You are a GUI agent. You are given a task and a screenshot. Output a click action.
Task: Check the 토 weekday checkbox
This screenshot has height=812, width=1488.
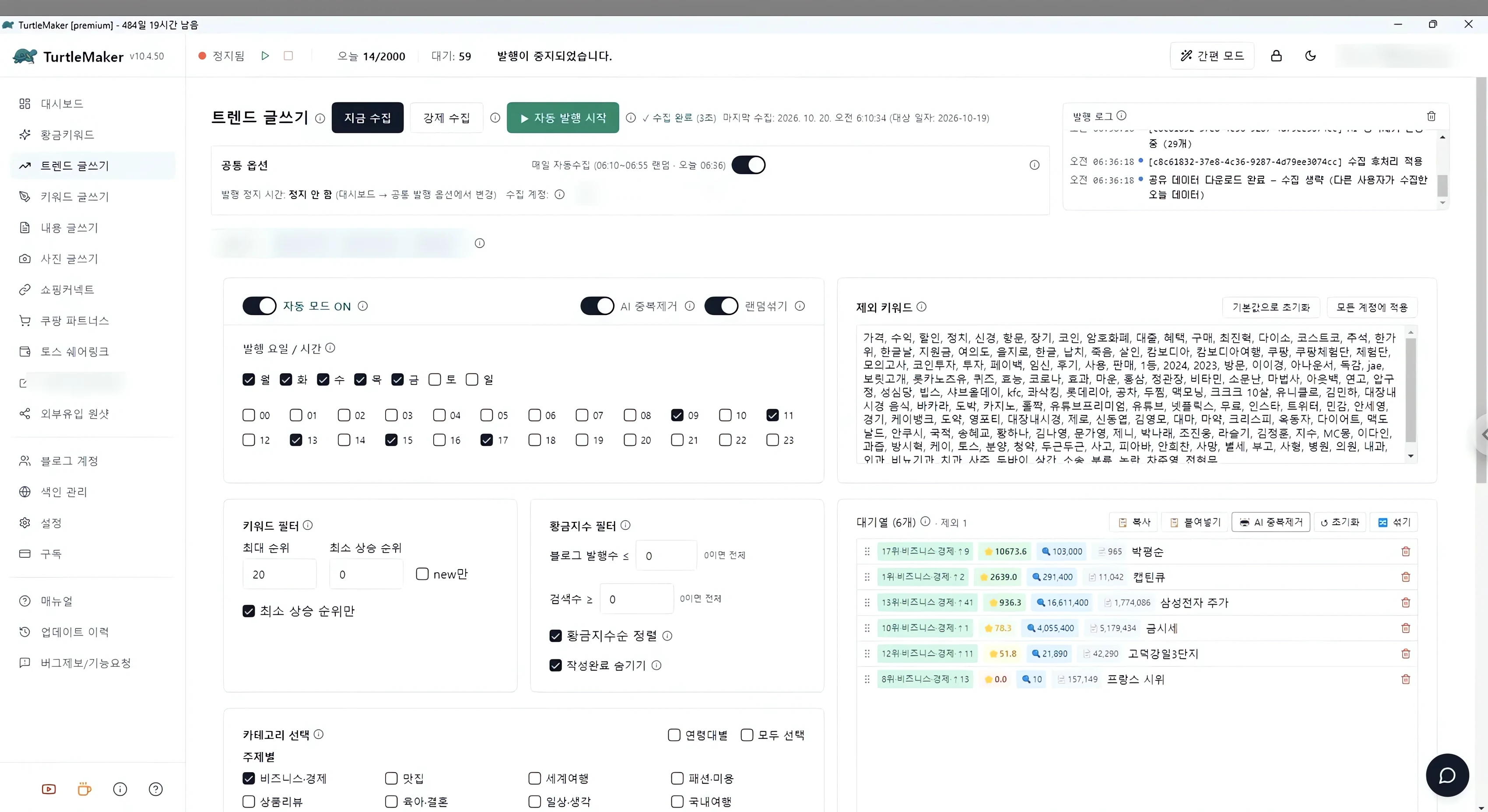435,379
